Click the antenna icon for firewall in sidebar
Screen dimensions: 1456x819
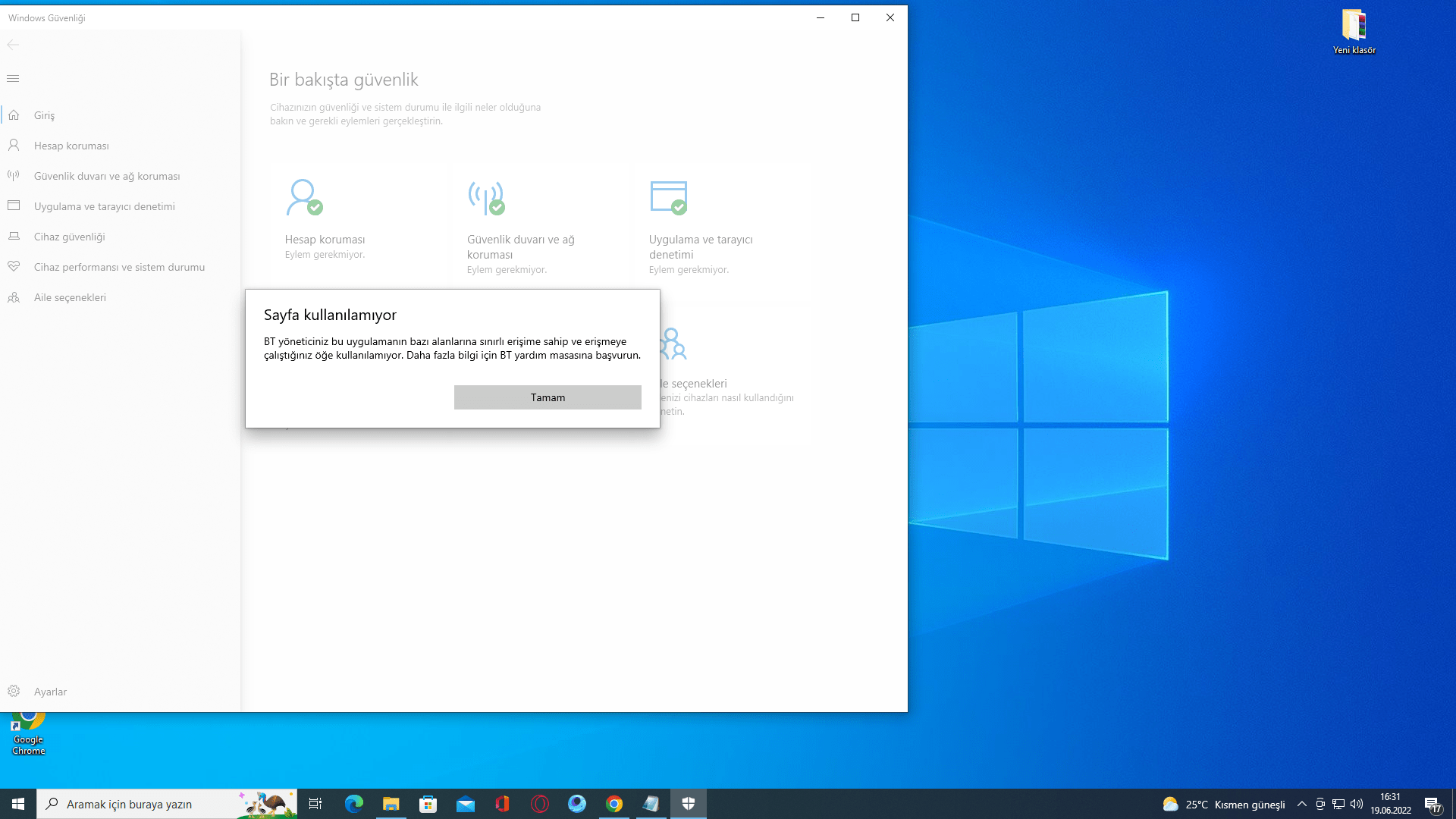pos(14,175)
